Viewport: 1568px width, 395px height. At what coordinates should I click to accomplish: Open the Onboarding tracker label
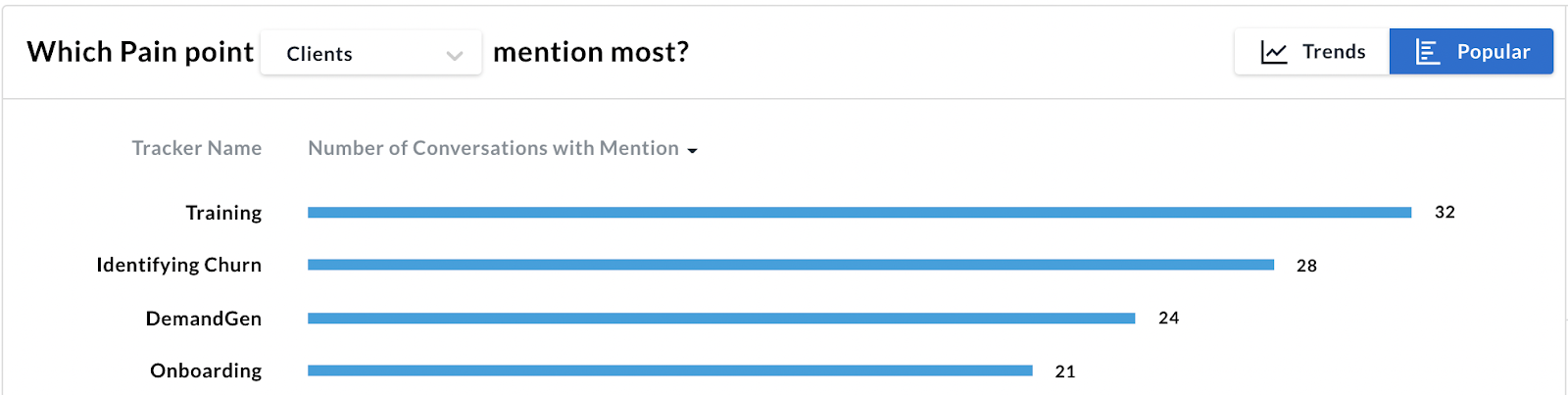(x=206, y=370)
